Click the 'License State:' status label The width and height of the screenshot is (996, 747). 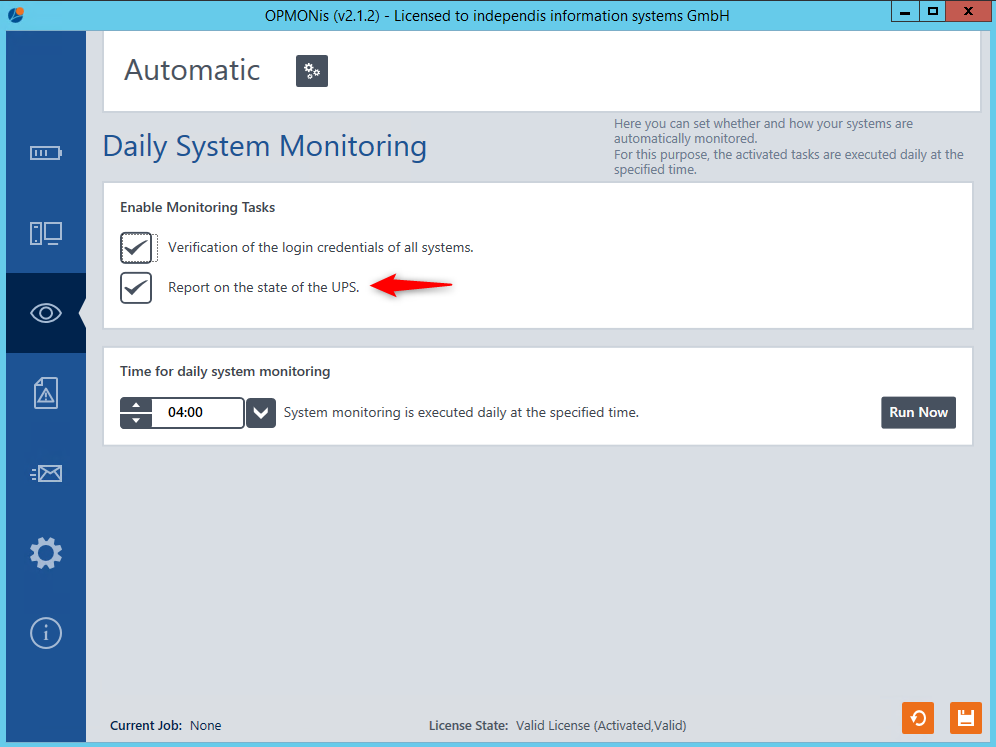469,725
